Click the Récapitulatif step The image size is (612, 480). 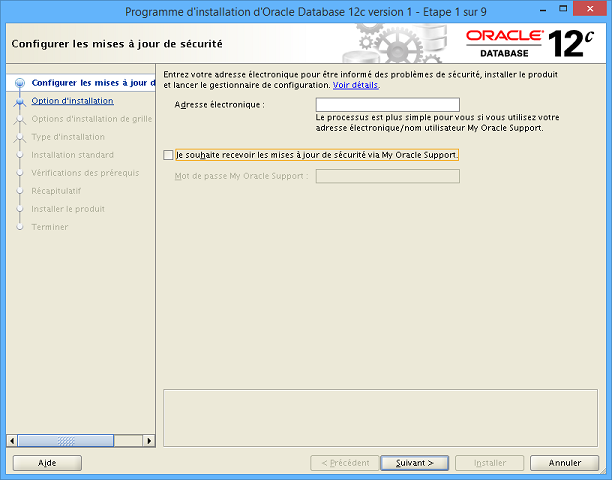tap(56, 191)
